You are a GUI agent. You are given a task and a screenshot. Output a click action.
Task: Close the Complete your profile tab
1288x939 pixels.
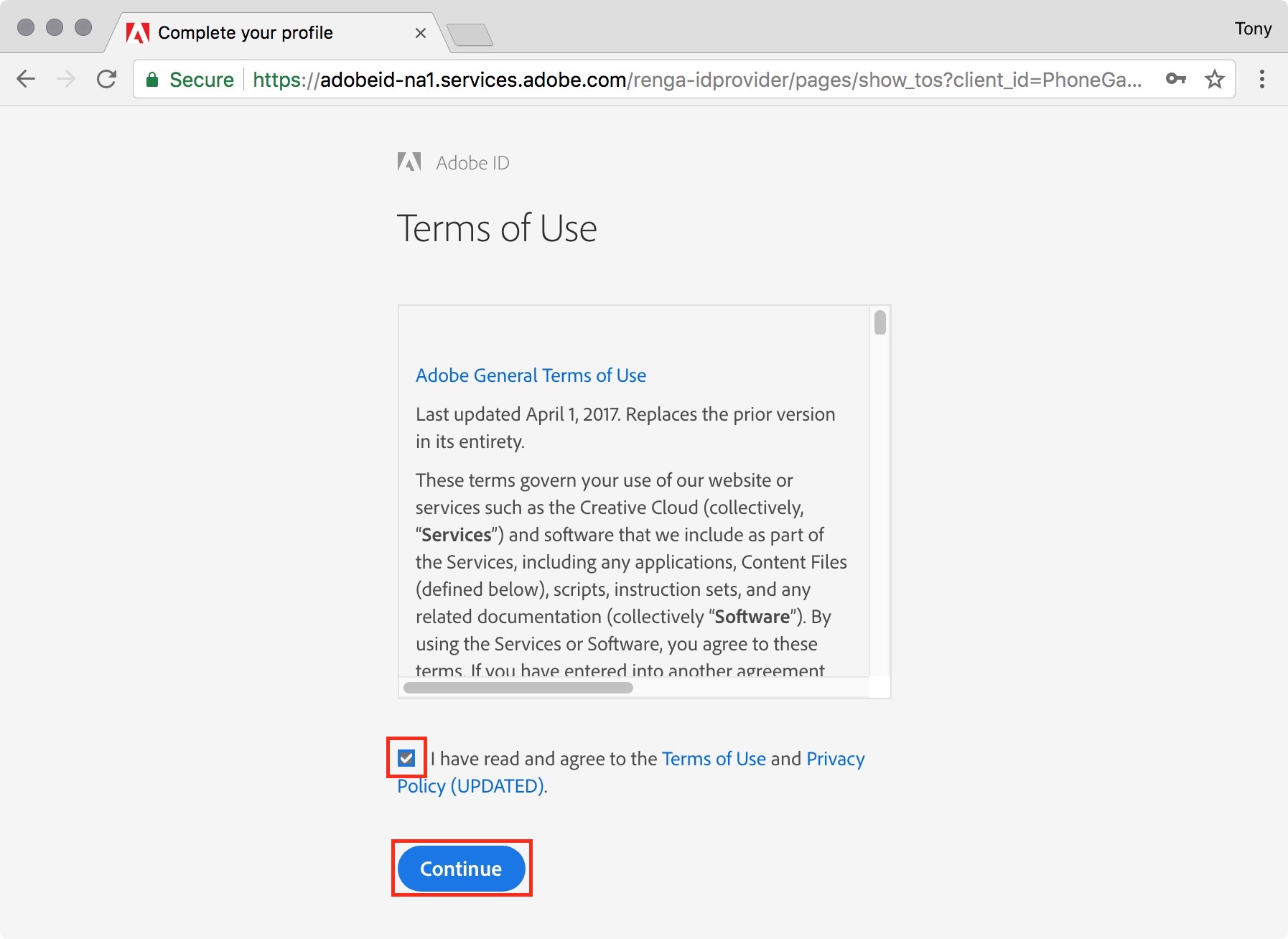[421, 33]
